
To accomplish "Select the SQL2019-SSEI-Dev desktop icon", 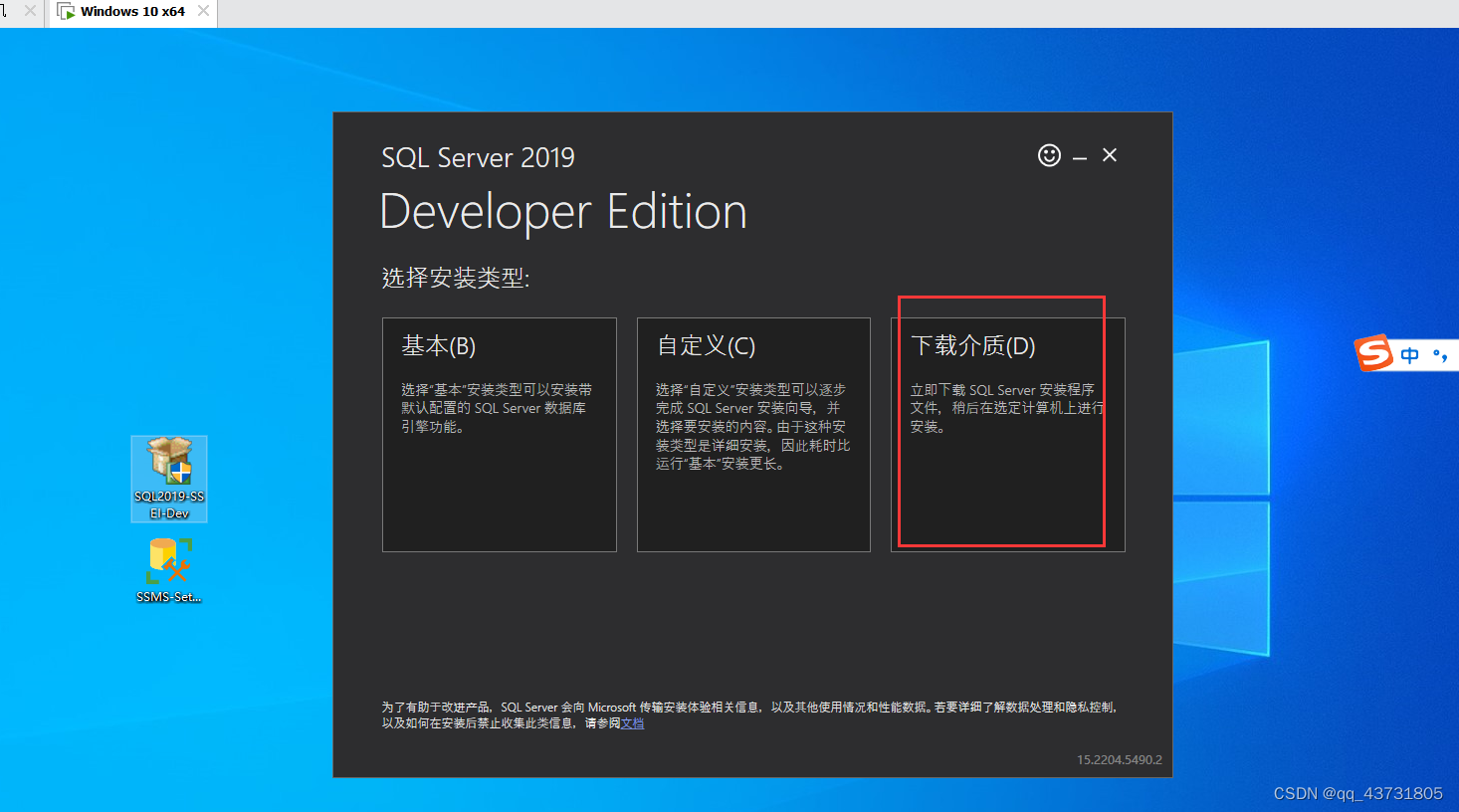I will click(169, 479).
